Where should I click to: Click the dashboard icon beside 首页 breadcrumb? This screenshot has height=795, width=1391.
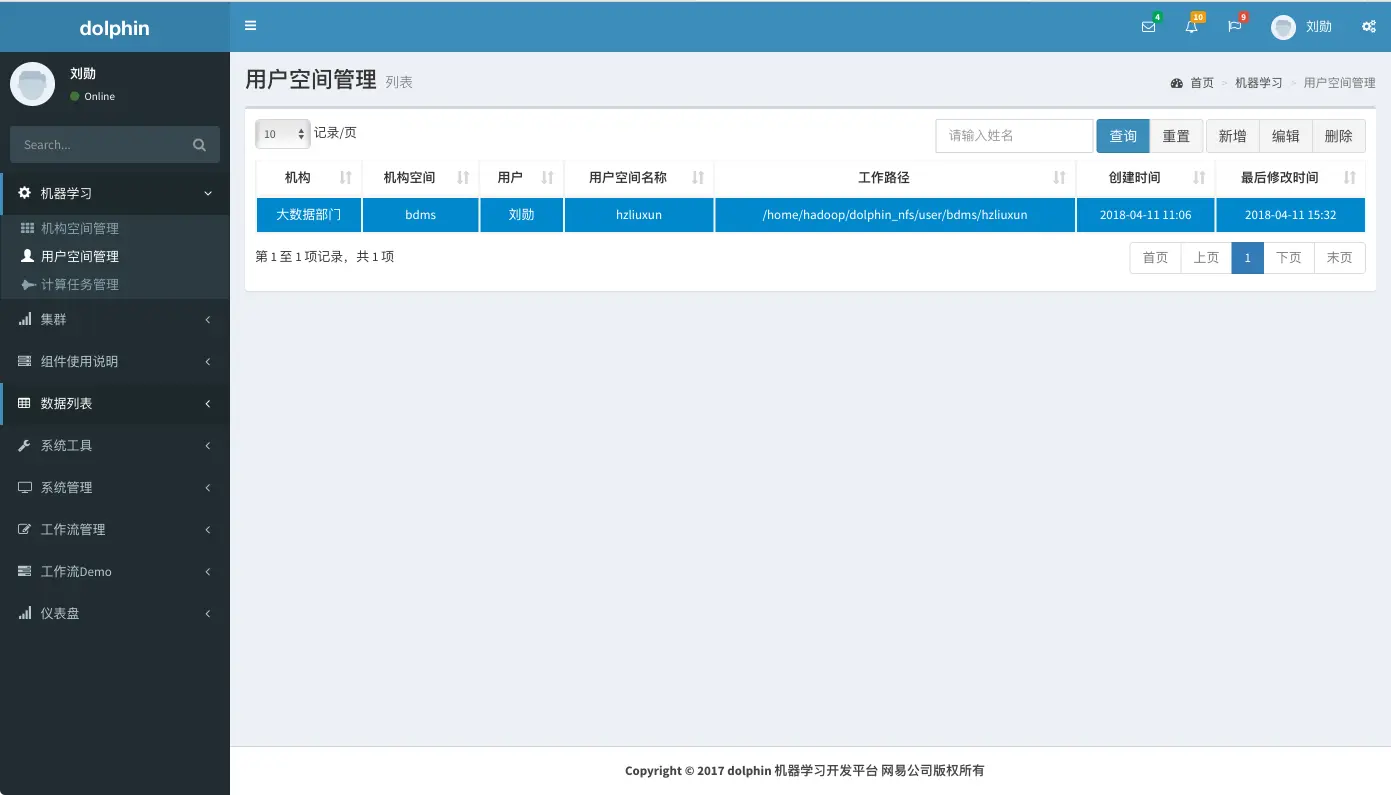pos(1177,83)
